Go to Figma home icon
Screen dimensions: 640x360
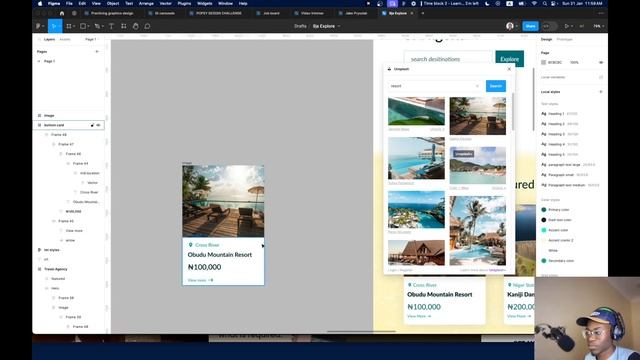pyautogui.click(x=62, y=13)
